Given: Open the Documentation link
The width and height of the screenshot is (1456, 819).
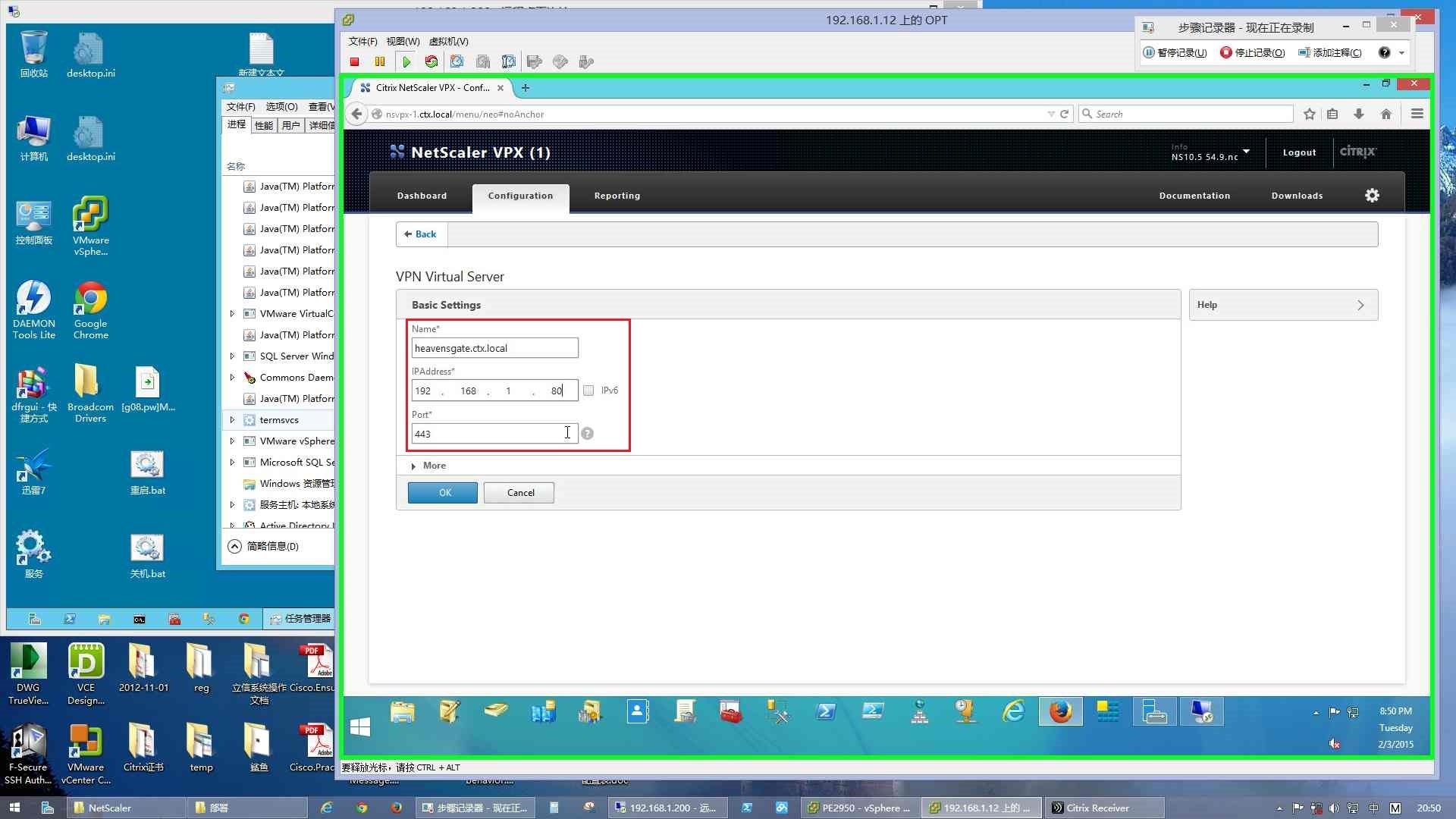Looking at the screenshot, I should click(1194, 196).
